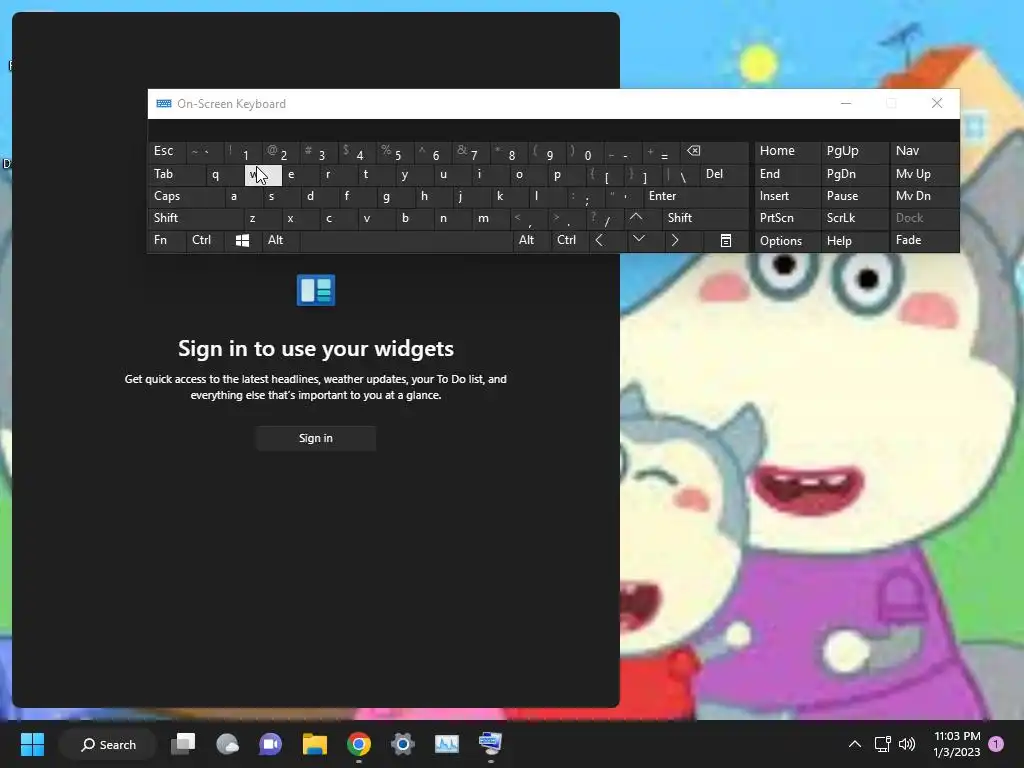Click the Home key
Image resolution: width=1024 pixels, height=768 pixels.
(788, 152)
